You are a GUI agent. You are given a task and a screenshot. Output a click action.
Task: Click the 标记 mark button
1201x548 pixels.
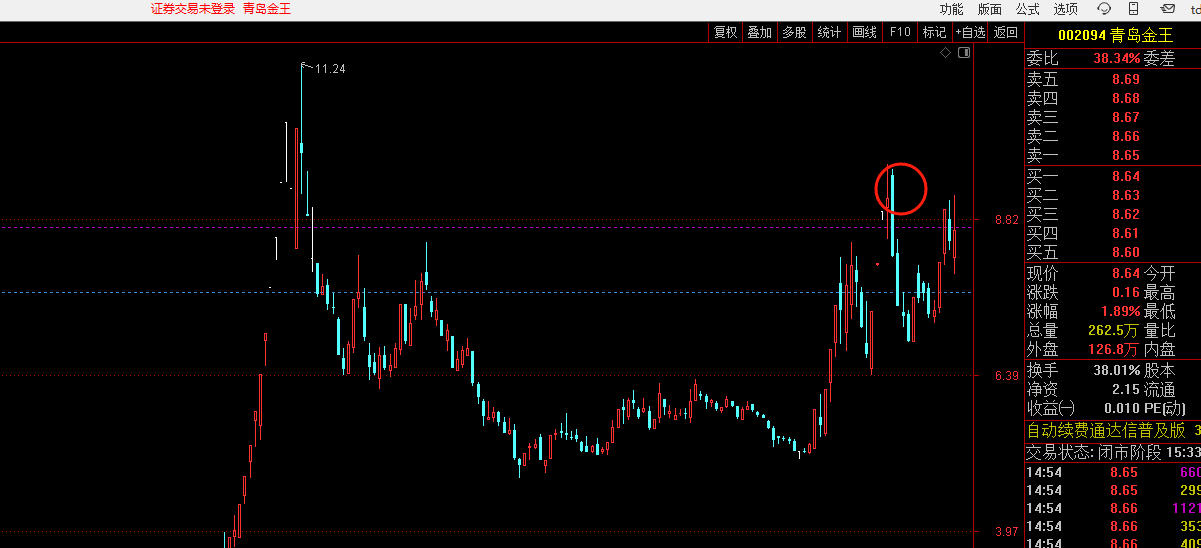(x=934, y=32)
